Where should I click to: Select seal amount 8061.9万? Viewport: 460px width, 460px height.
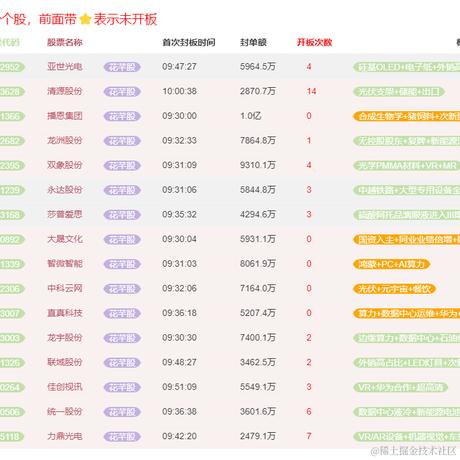258,264
